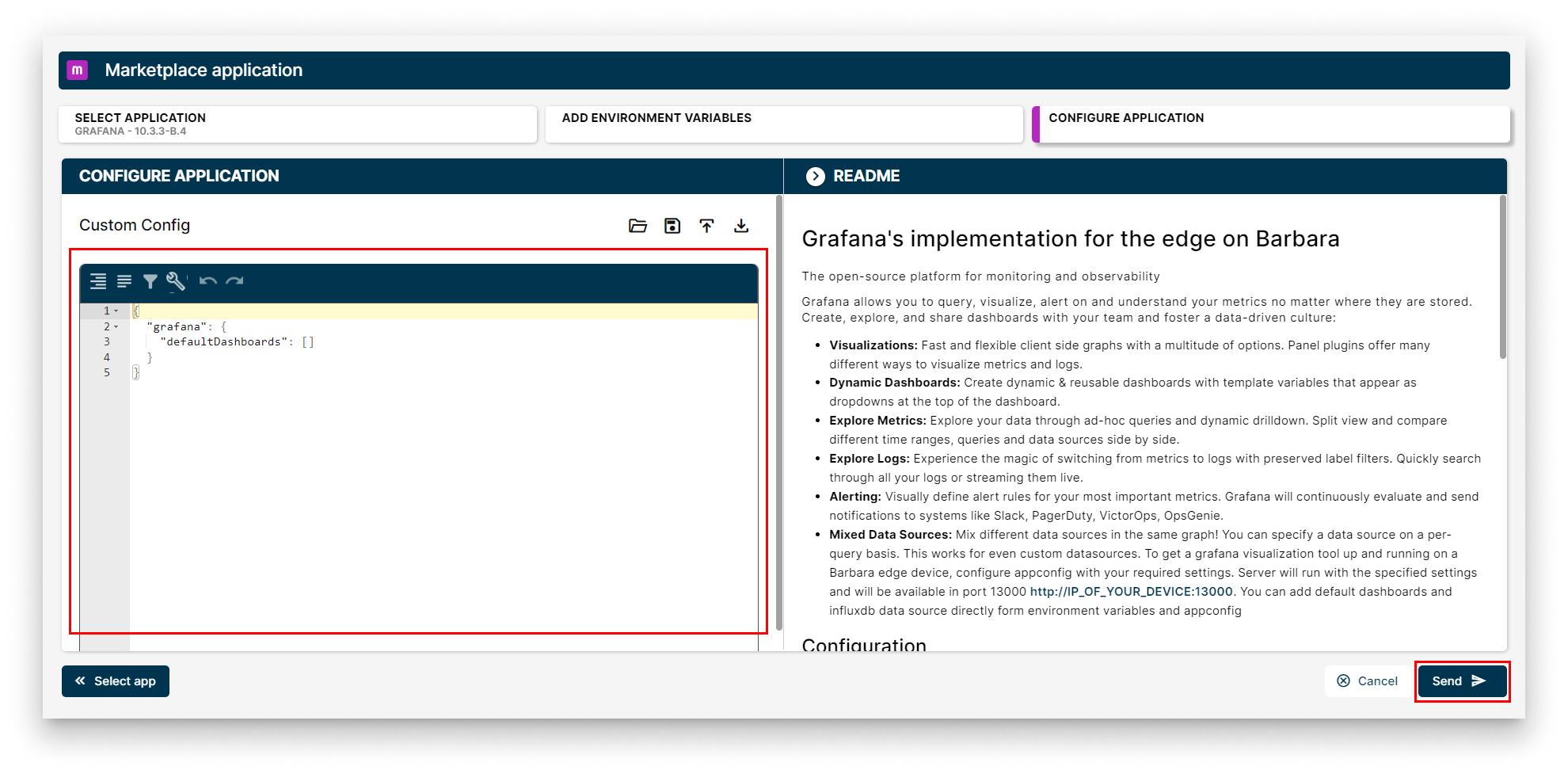1568x770 pixels.
Task: Save the custom config with the floppy icon
Action: pyautogui.click(x=672, y=225)
